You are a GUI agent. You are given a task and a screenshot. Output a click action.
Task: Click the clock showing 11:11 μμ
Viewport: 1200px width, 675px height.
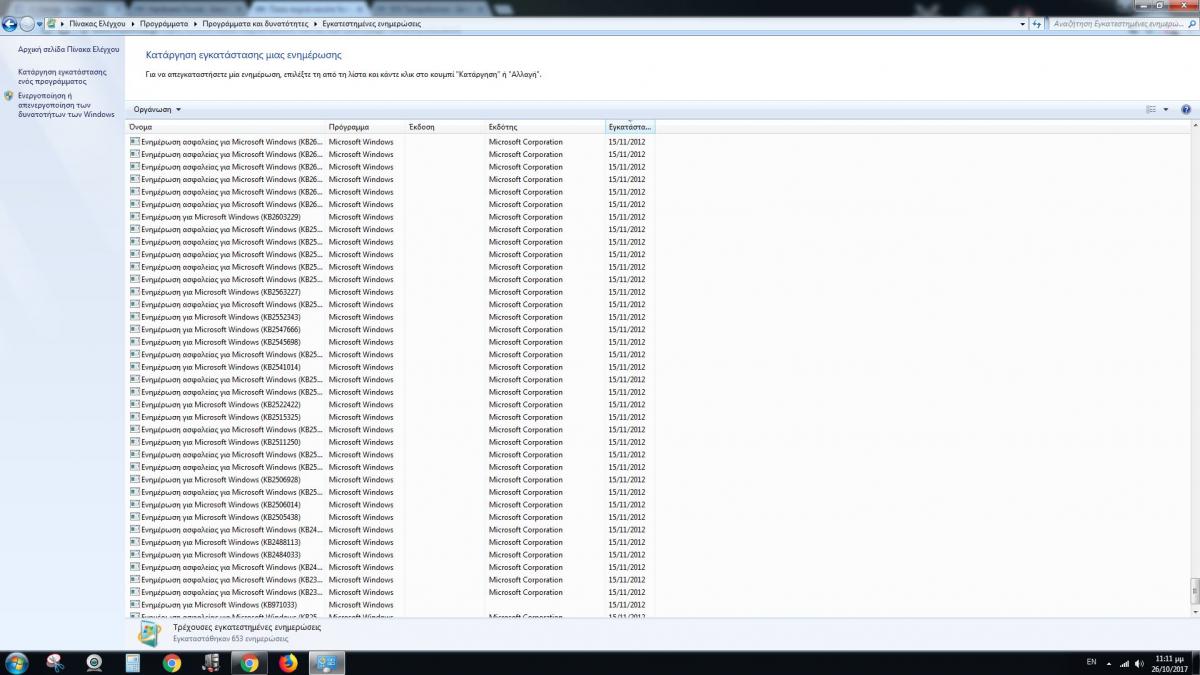[x=1168, y=663]
